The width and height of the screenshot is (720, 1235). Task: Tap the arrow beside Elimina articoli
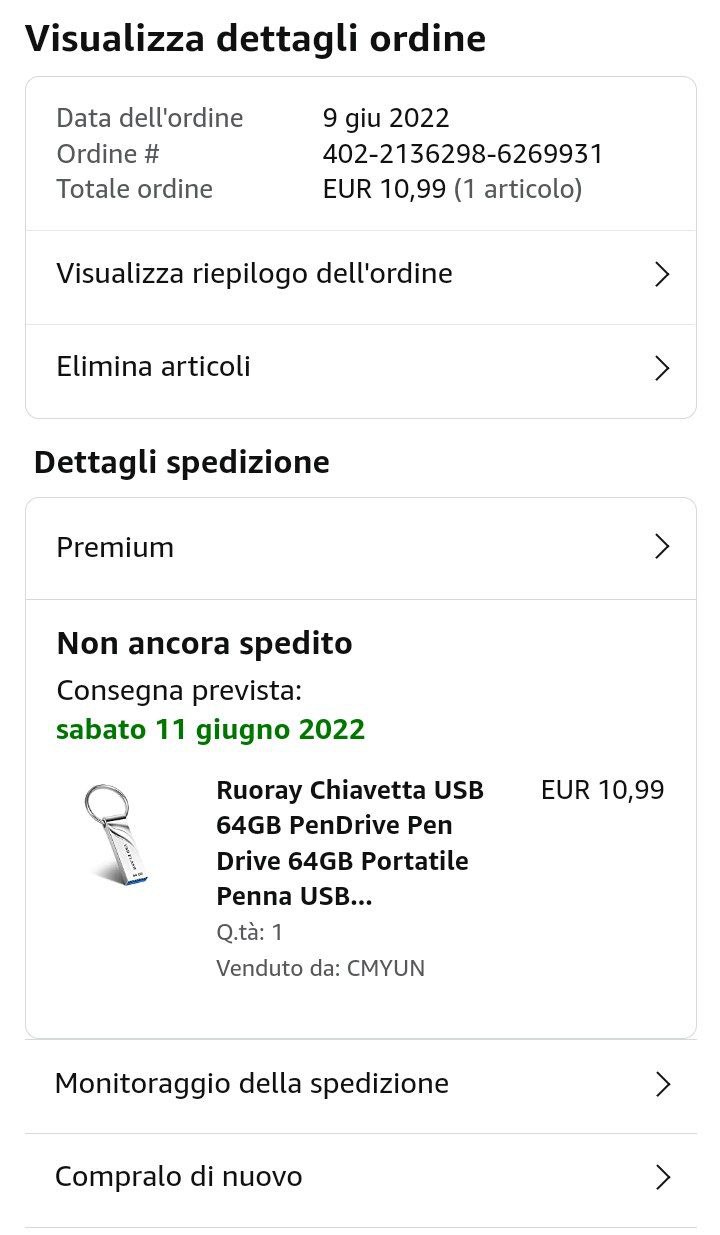click(661, 369)
